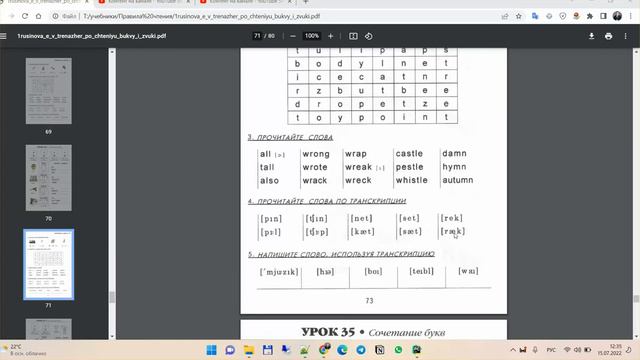Click the taskbar weather widget showing 22°C
The image size is (640, 360).
[24, 350]
